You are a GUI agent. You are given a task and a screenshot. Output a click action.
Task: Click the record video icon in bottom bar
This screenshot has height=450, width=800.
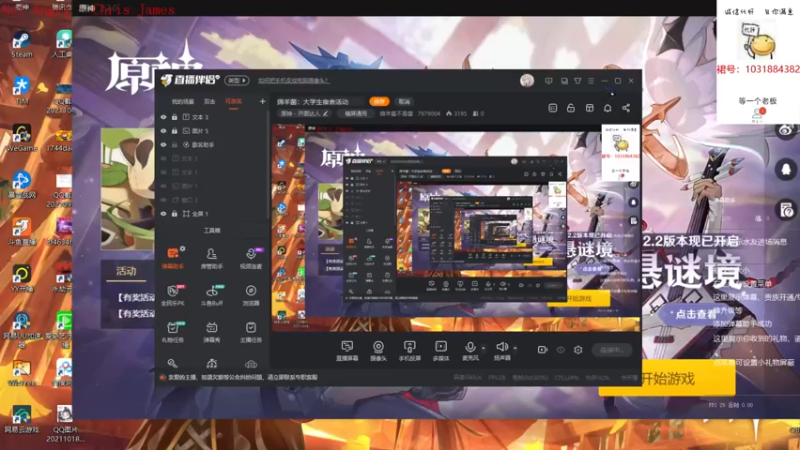[542, 349]
